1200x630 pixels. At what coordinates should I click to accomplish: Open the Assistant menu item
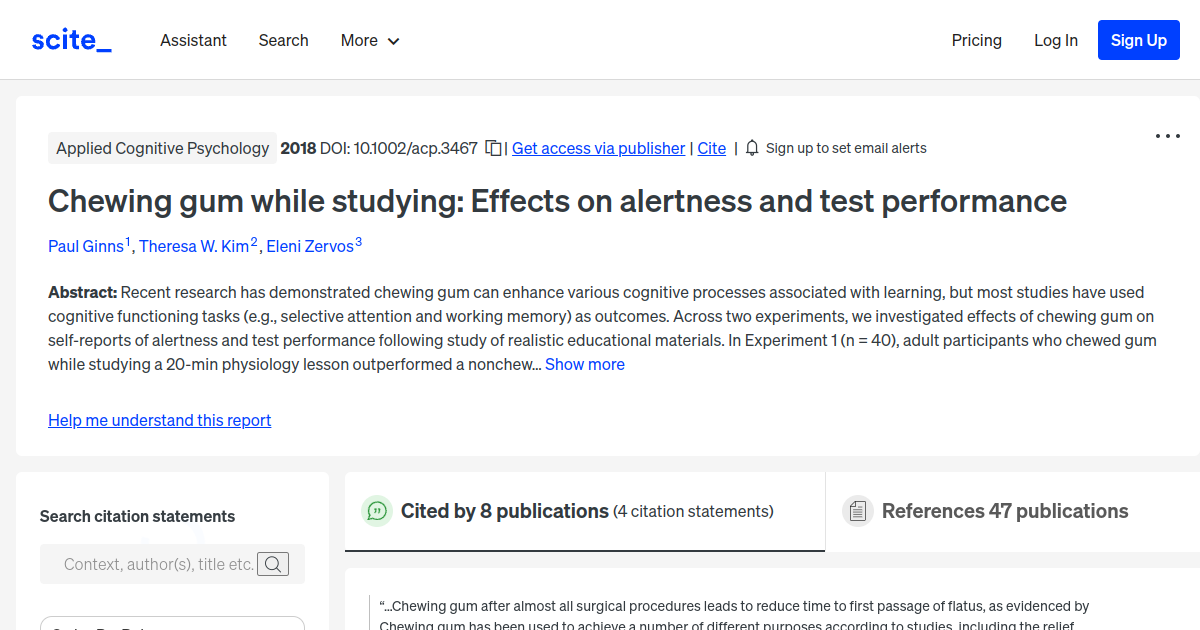point(193,40)
